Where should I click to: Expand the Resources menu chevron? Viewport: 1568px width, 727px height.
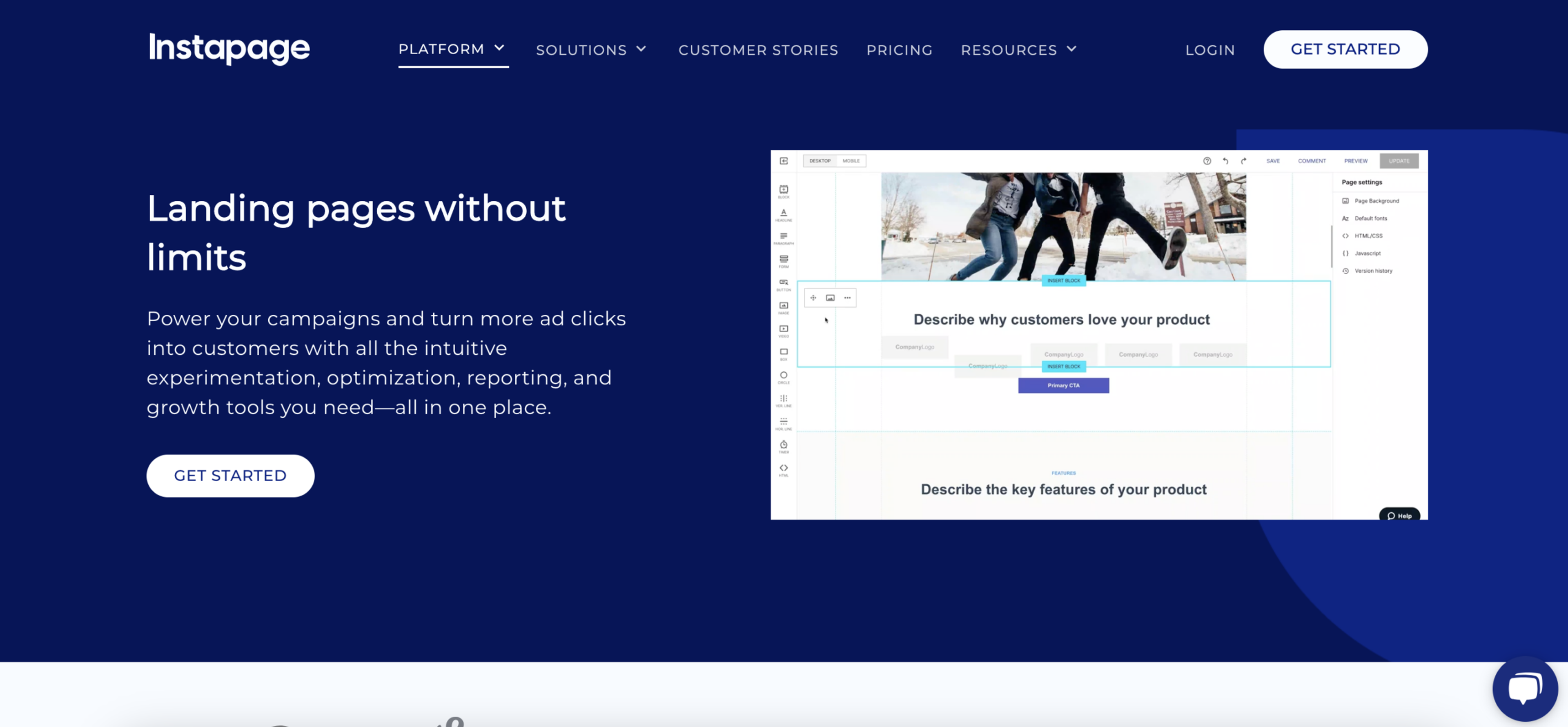click(x=1071, y=49)
